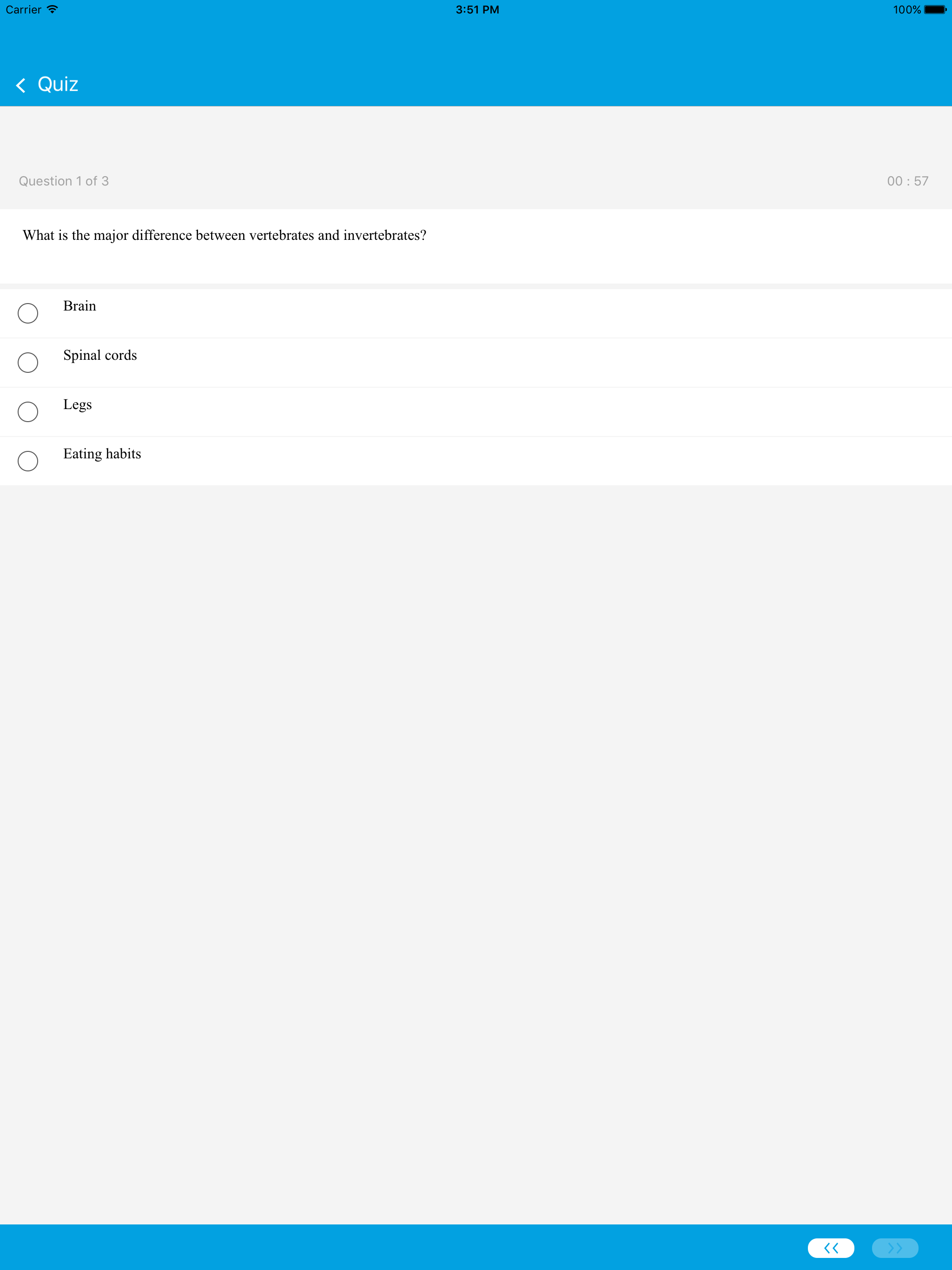
Task: Tap the countdown timer 00 : 57
Action: coord(907,181)
